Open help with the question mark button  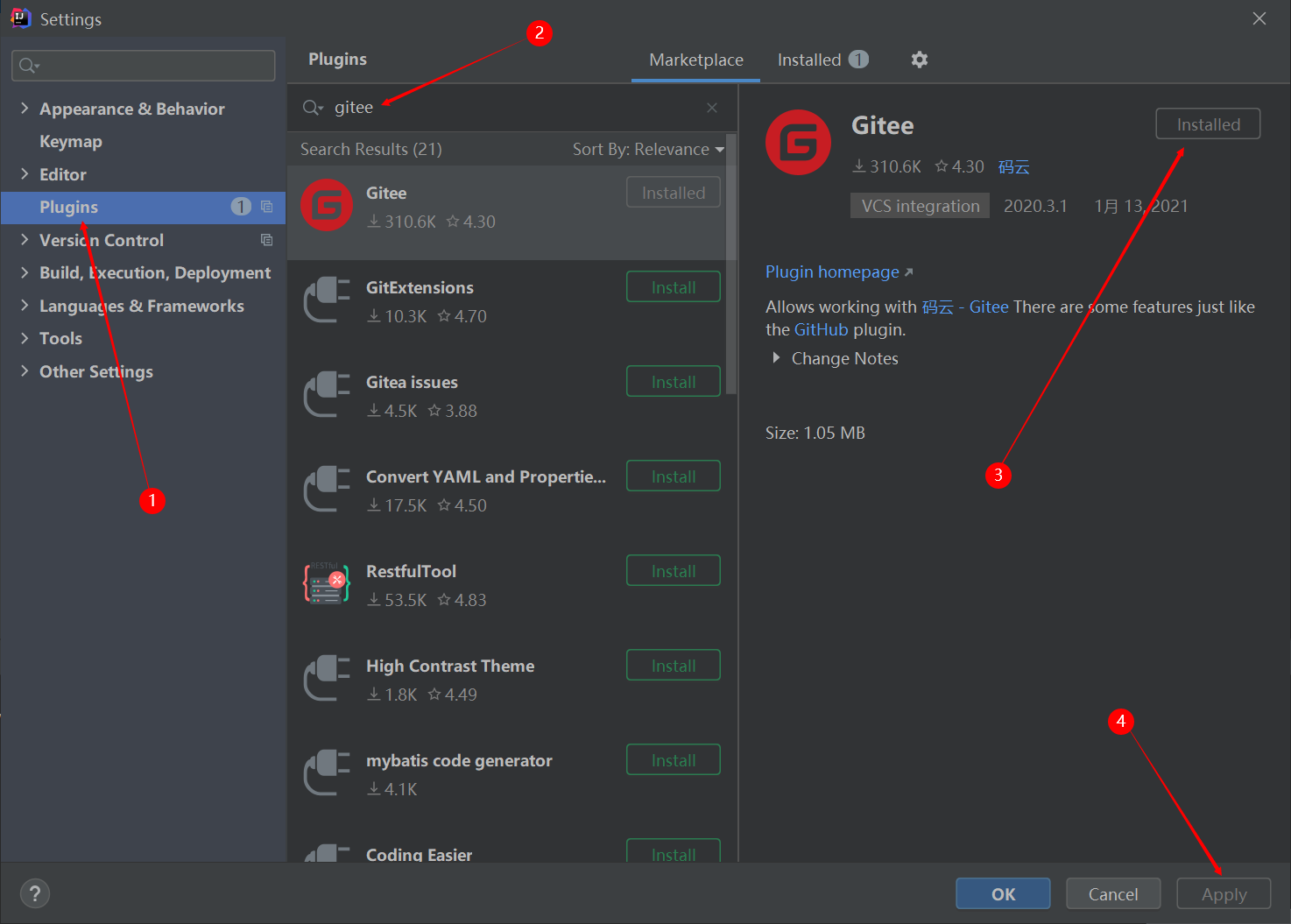(x=35, y=893)
